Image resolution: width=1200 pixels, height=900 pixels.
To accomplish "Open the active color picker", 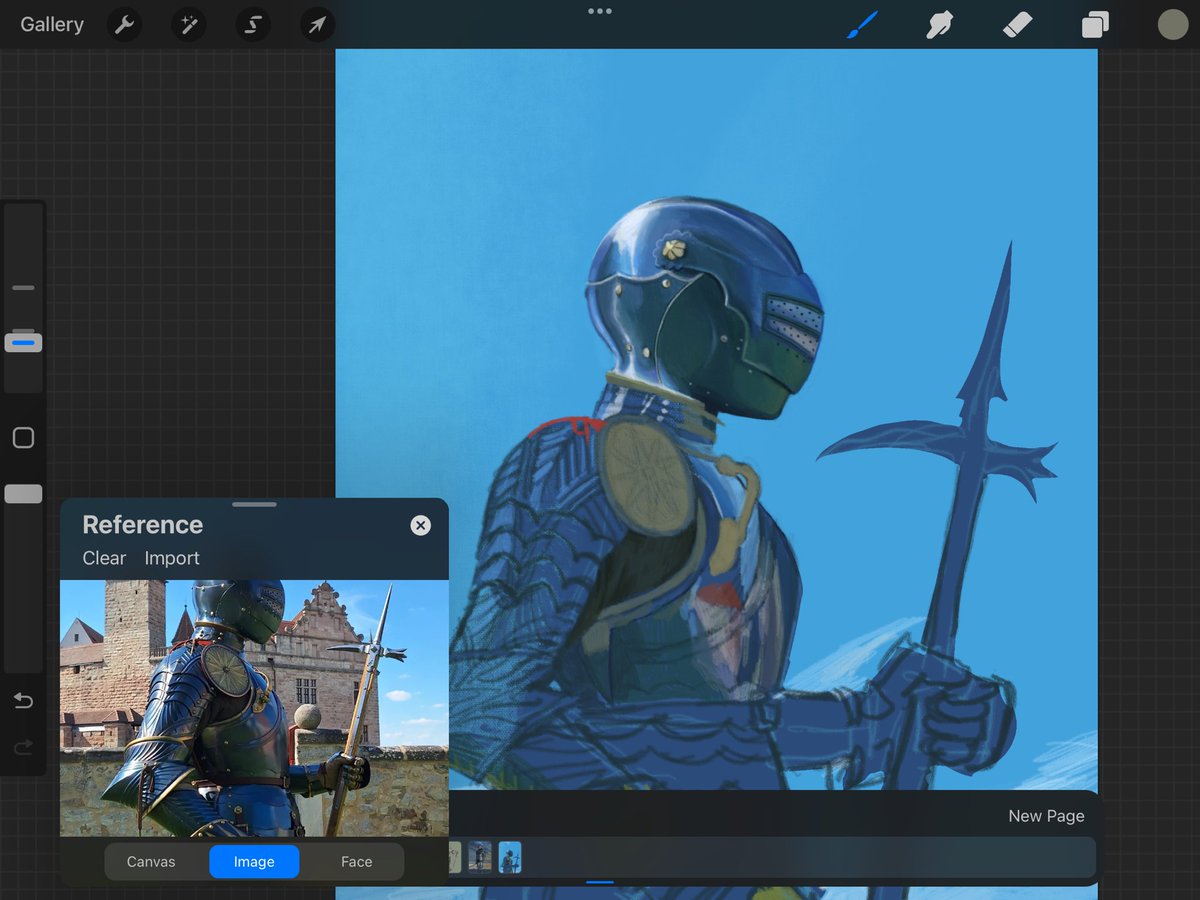I will coord(1172,24).
